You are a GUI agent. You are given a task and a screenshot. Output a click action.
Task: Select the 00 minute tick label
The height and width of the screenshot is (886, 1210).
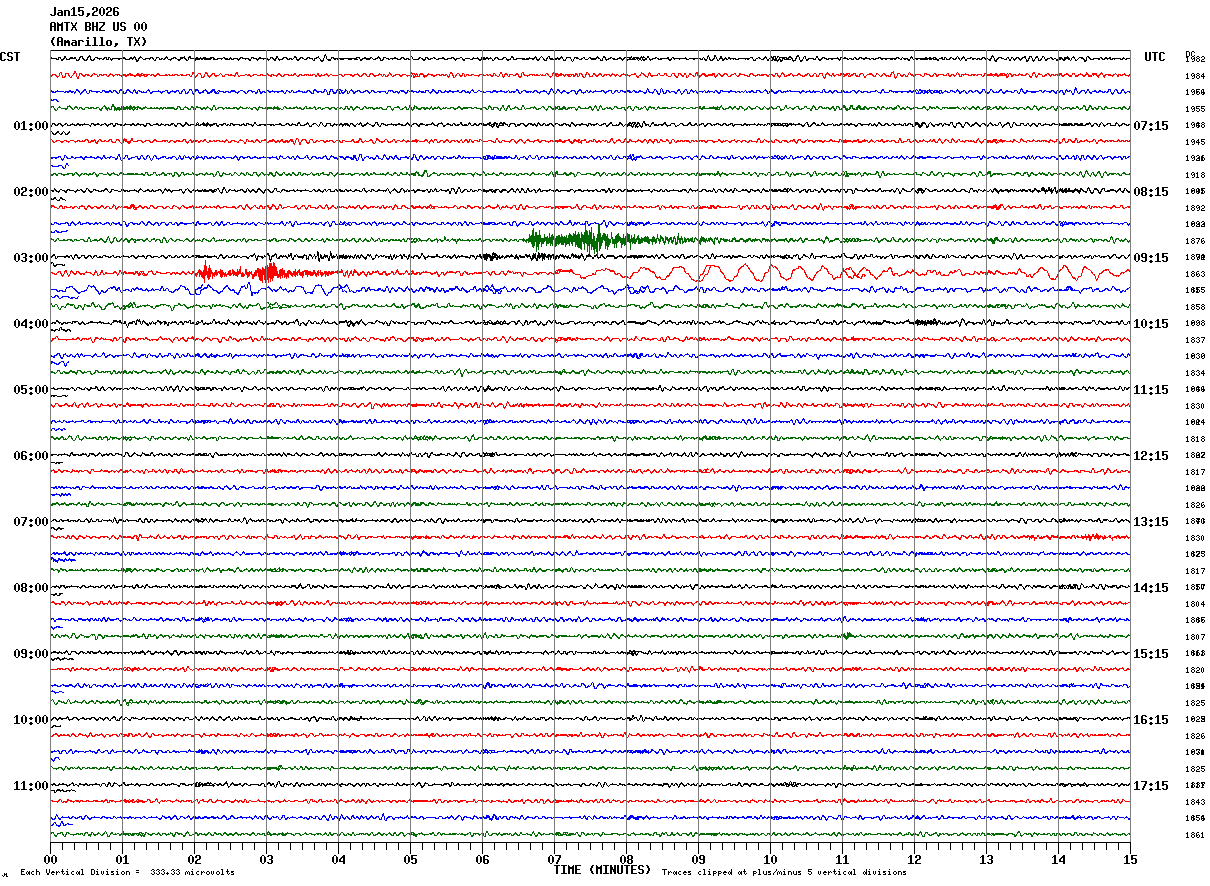51,859
